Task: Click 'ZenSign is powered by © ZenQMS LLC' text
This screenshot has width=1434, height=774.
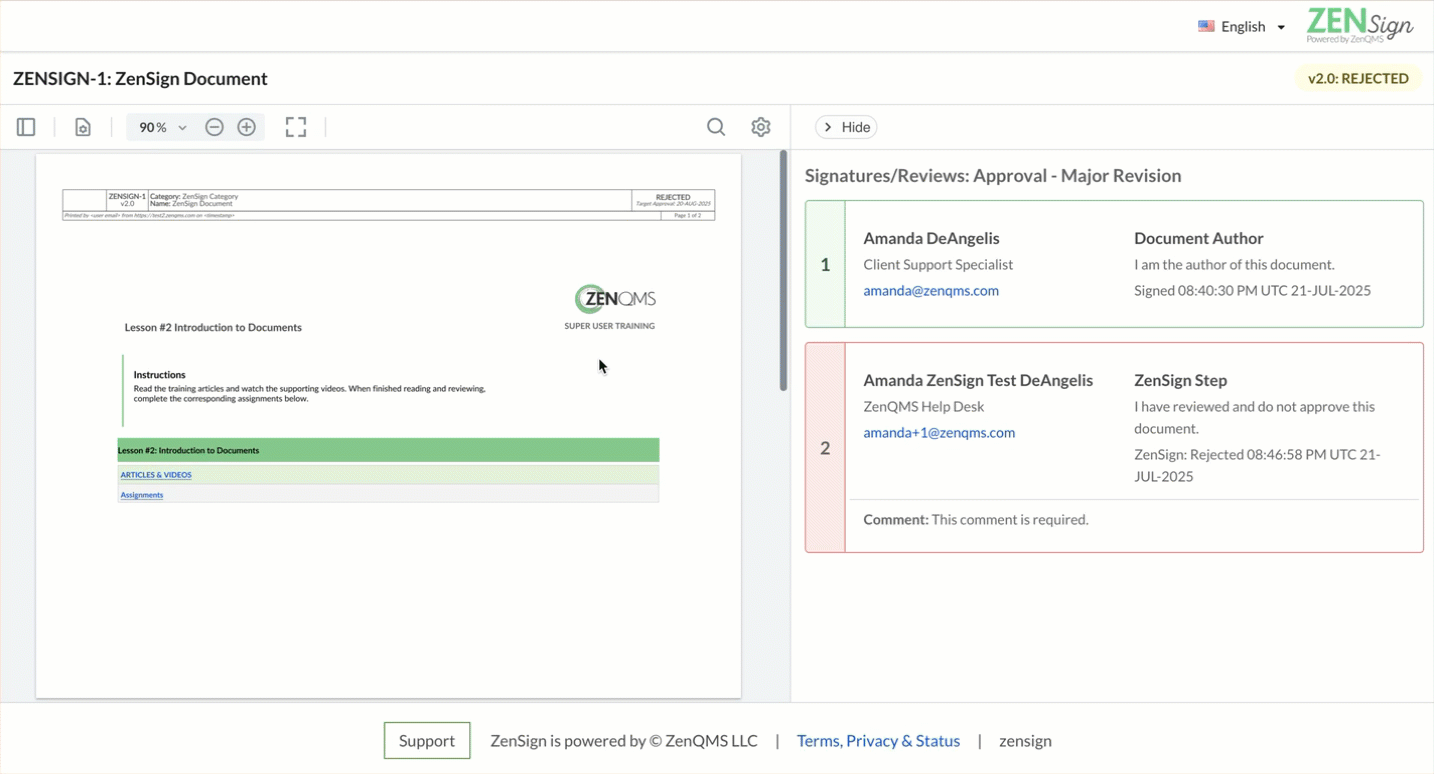Action: (624, 741)
